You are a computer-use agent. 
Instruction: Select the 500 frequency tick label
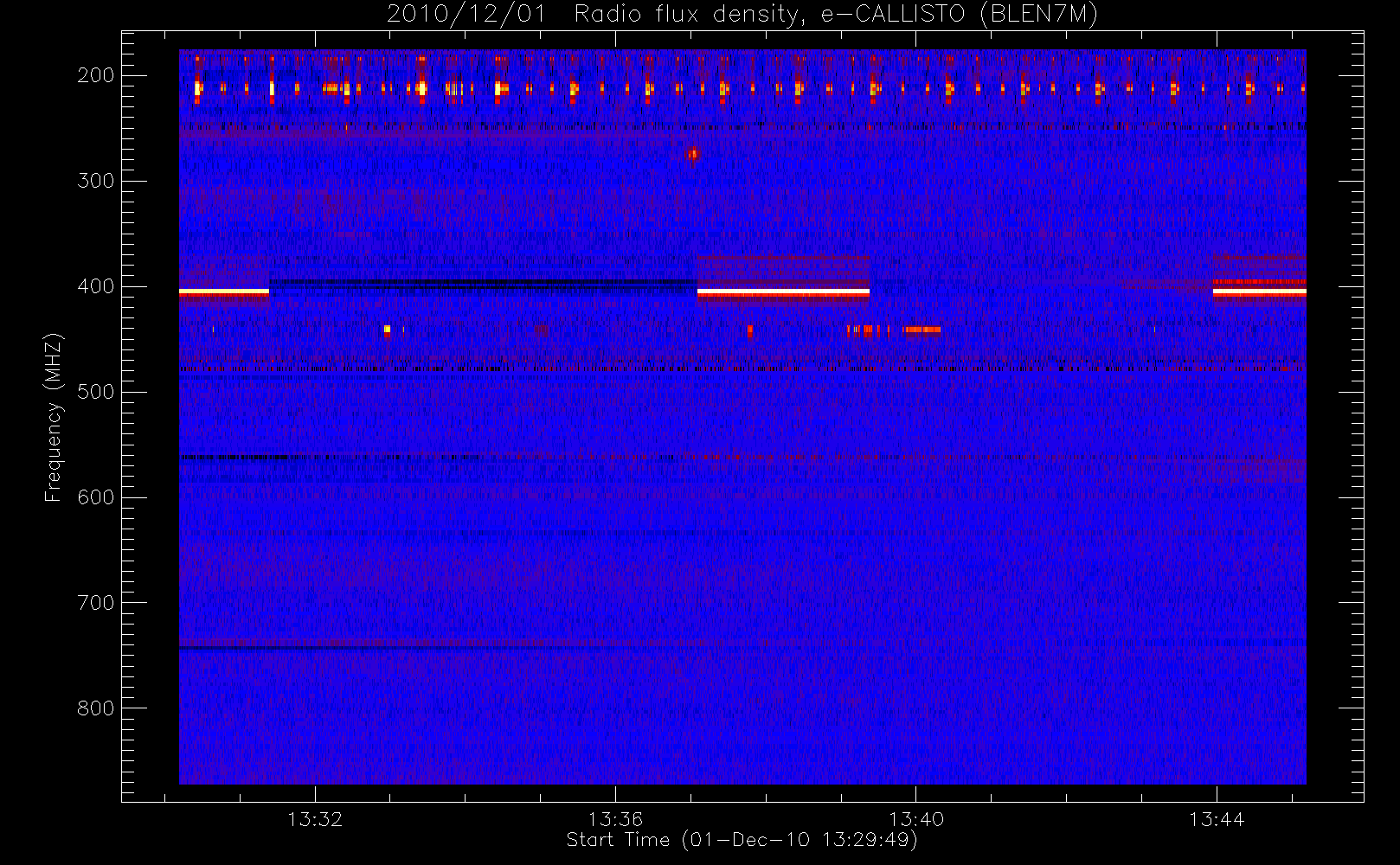pyautogui.click(x=96, y=392)
